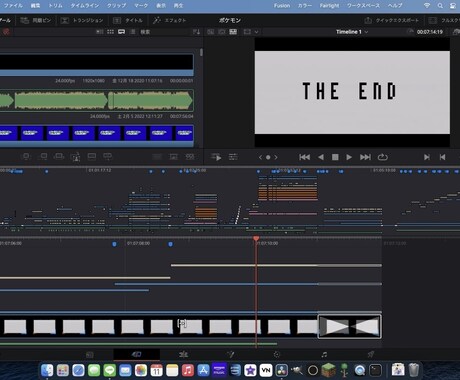Viewport: 460px width, 380px height.
Task: Open Finder from the Dock
Action: point(47,370)
